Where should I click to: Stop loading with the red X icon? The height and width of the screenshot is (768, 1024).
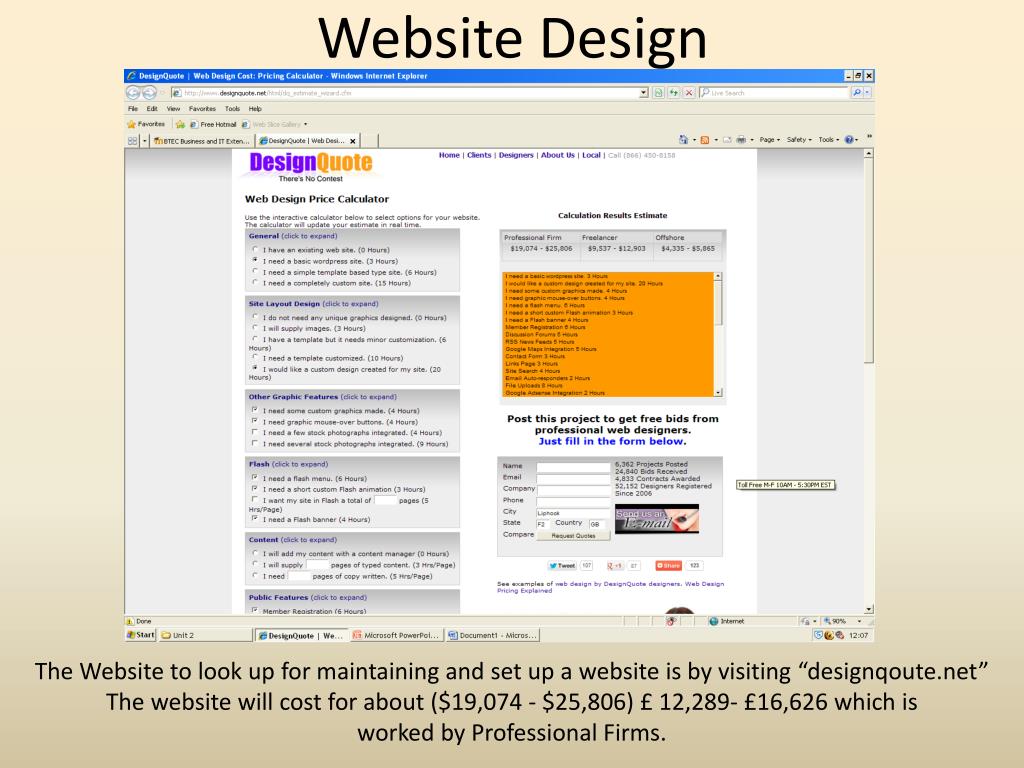click(688, 93)
